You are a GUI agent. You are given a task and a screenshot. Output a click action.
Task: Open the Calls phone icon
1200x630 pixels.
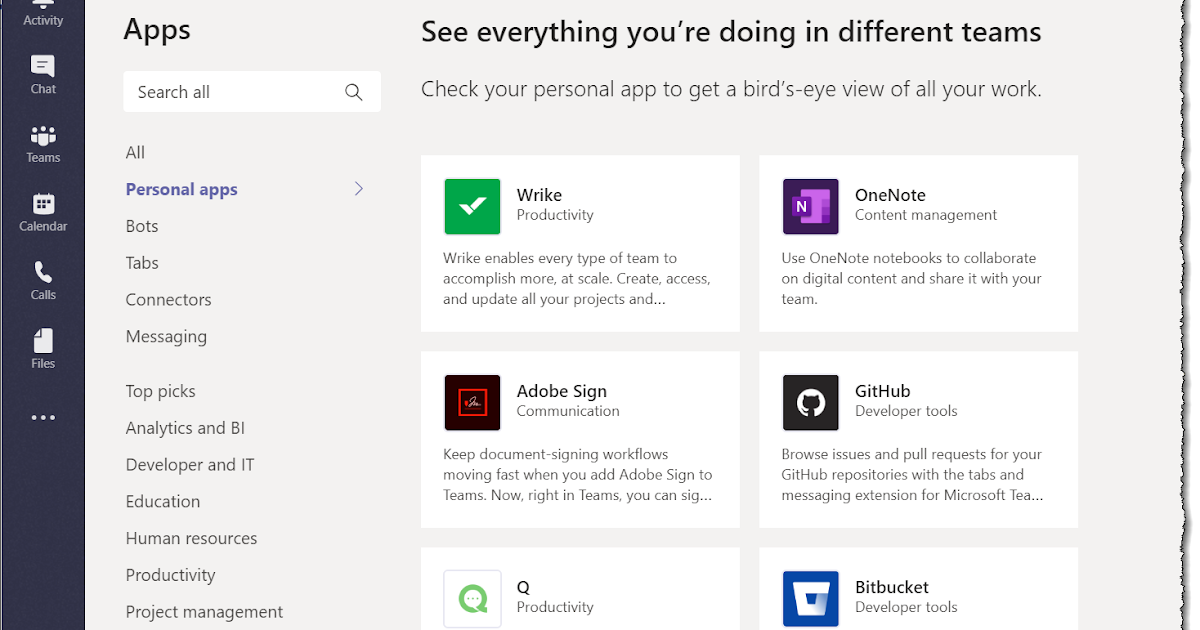43,273
